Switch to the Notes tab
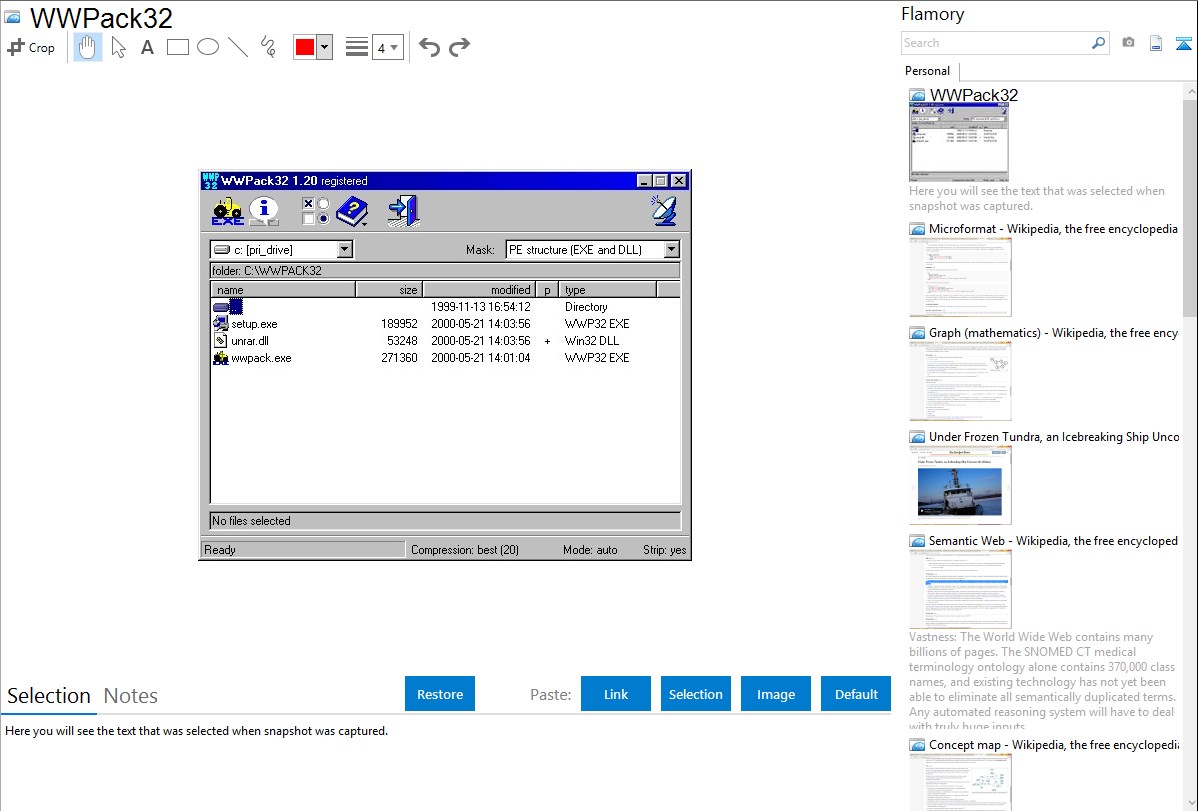Screen dimensions: 1198x811 coord(131,696)
